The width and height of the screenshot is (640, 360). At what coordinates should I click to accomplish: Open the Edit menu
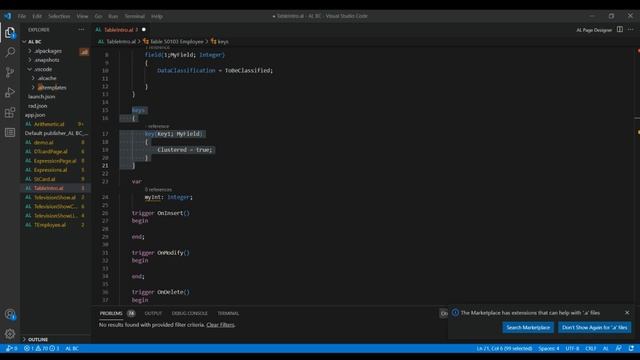click(x=37, y=16)
